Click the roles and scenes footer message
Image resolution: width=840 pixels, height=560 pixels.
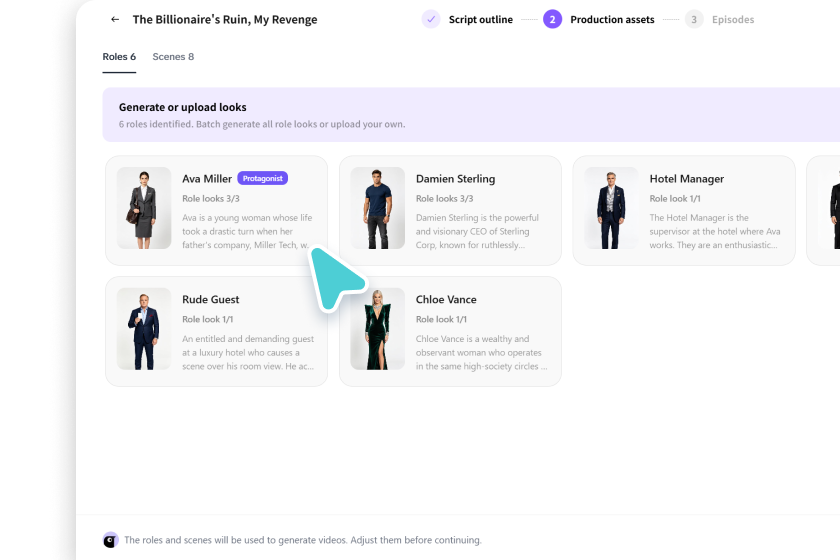tap(303, 540)
